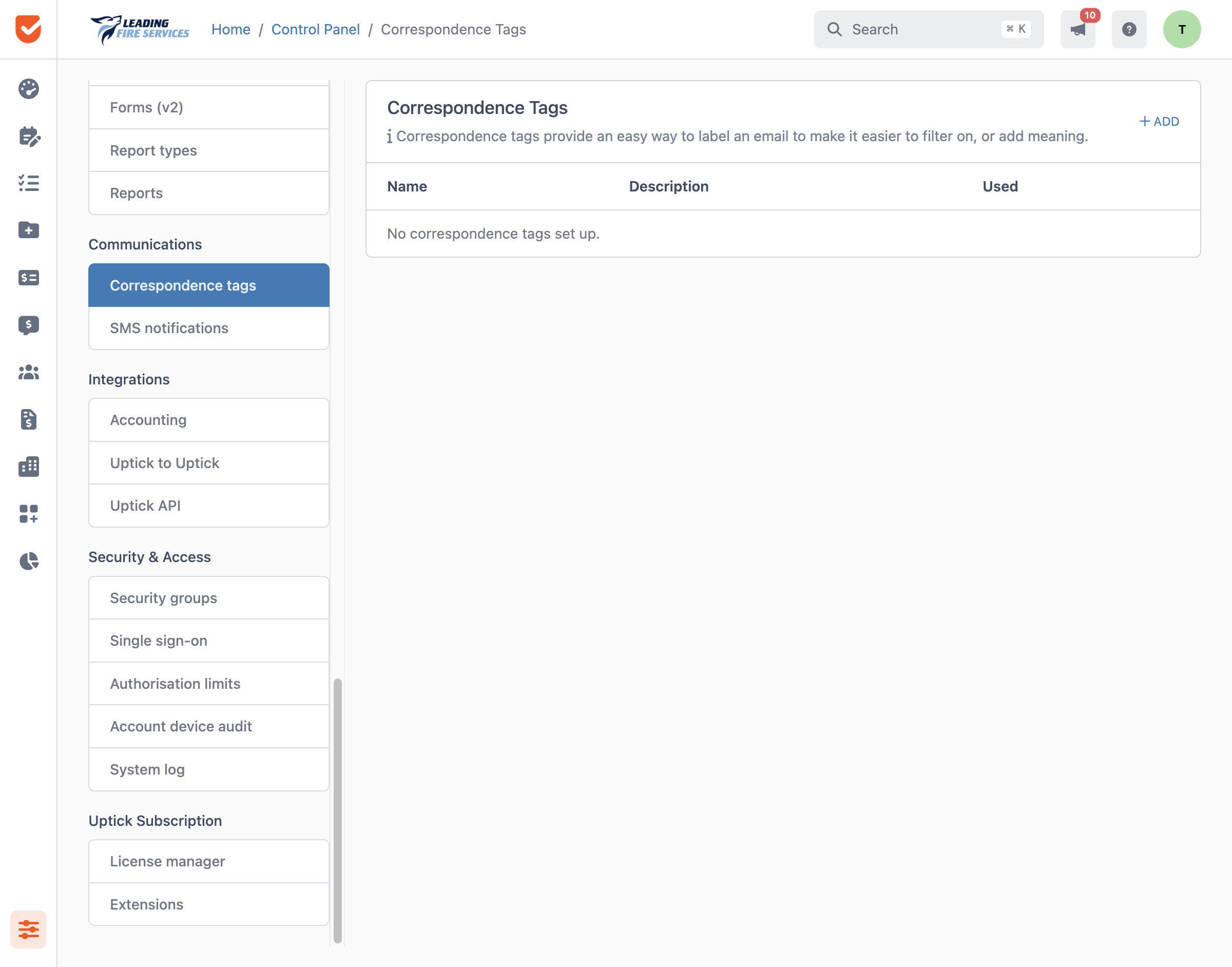Open Authorisation limits settings
Image resolution: width=1232 pixels, height=967 pixels.
point(209,684)
